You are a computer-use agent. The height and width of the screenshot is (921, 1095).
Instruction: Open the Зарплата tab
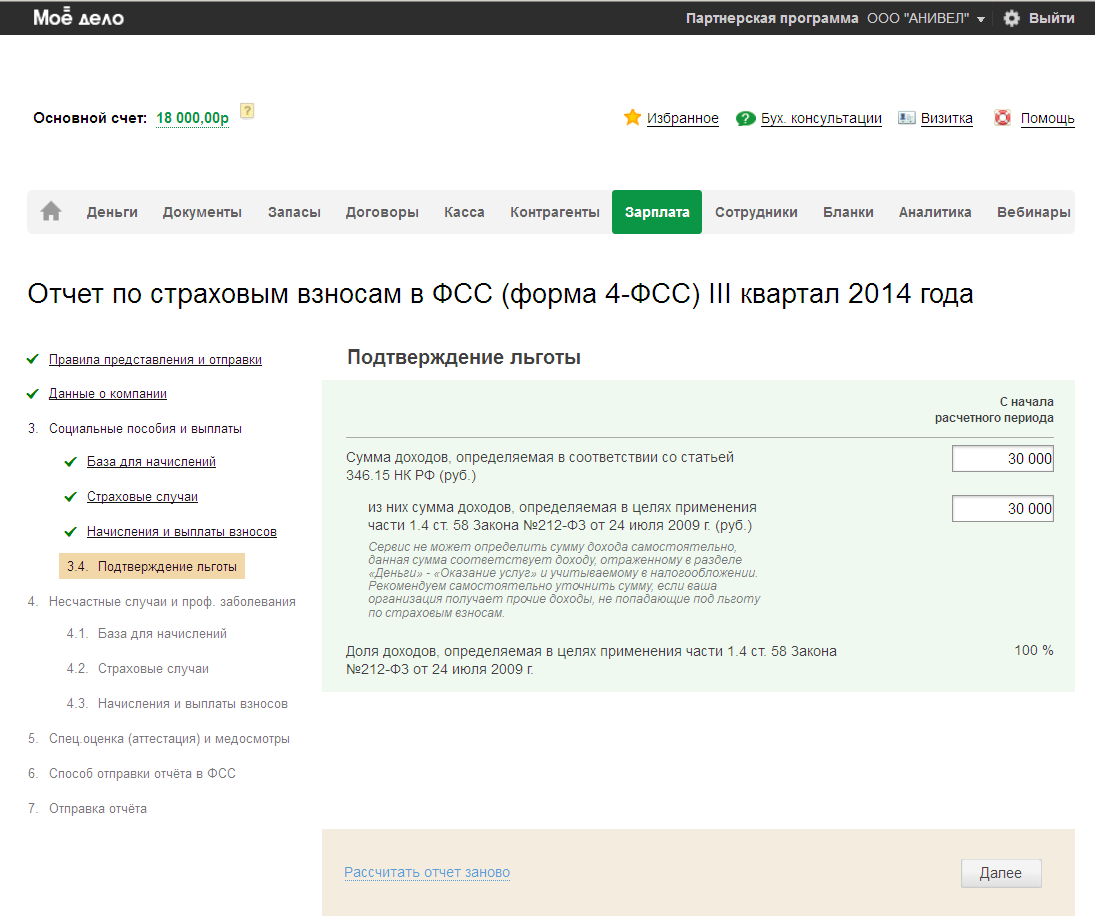[x=657, y=212]
